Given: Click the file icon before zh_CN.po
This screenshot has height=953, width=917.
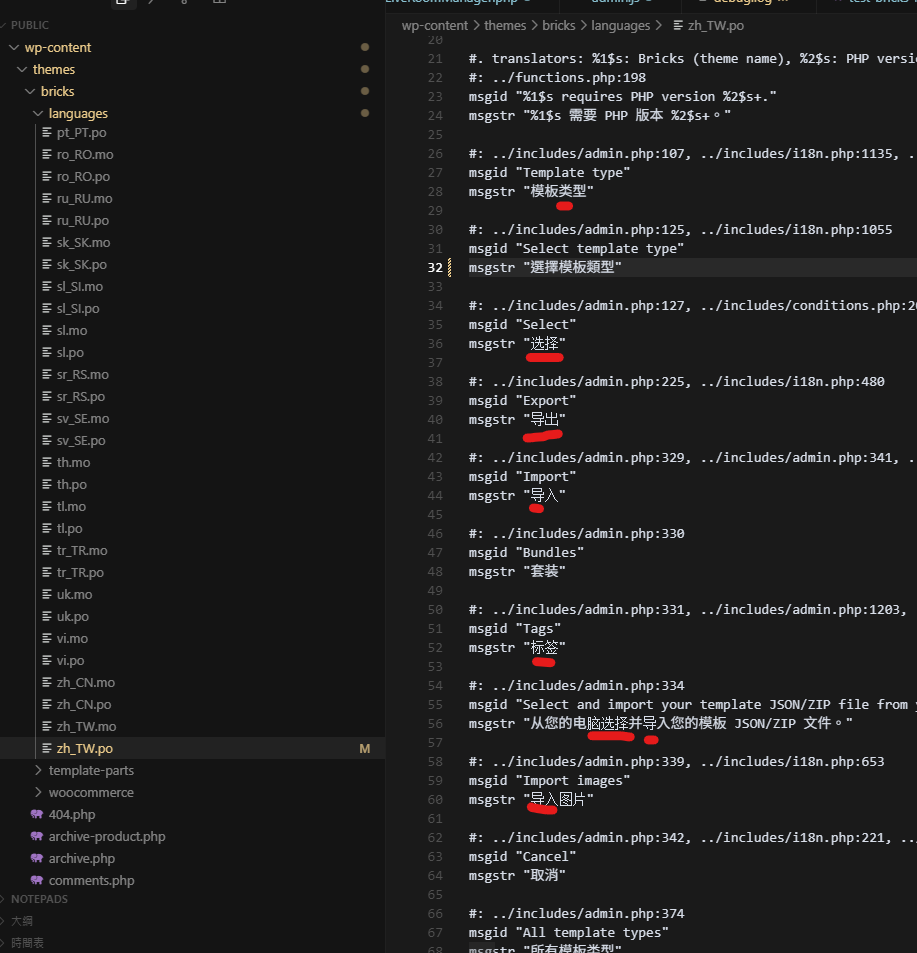Looking at the screenshot, I should point(46,705).
